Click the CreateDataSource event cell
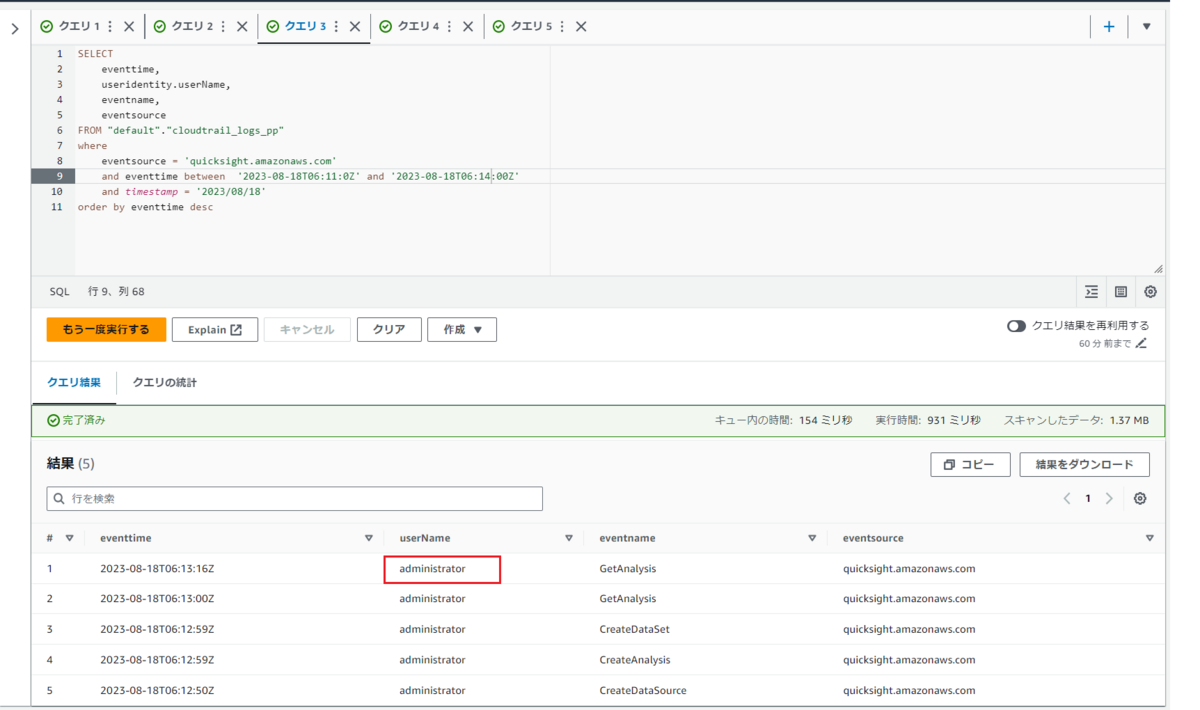The image size is (1200, 710). click(x=643, y=690)
